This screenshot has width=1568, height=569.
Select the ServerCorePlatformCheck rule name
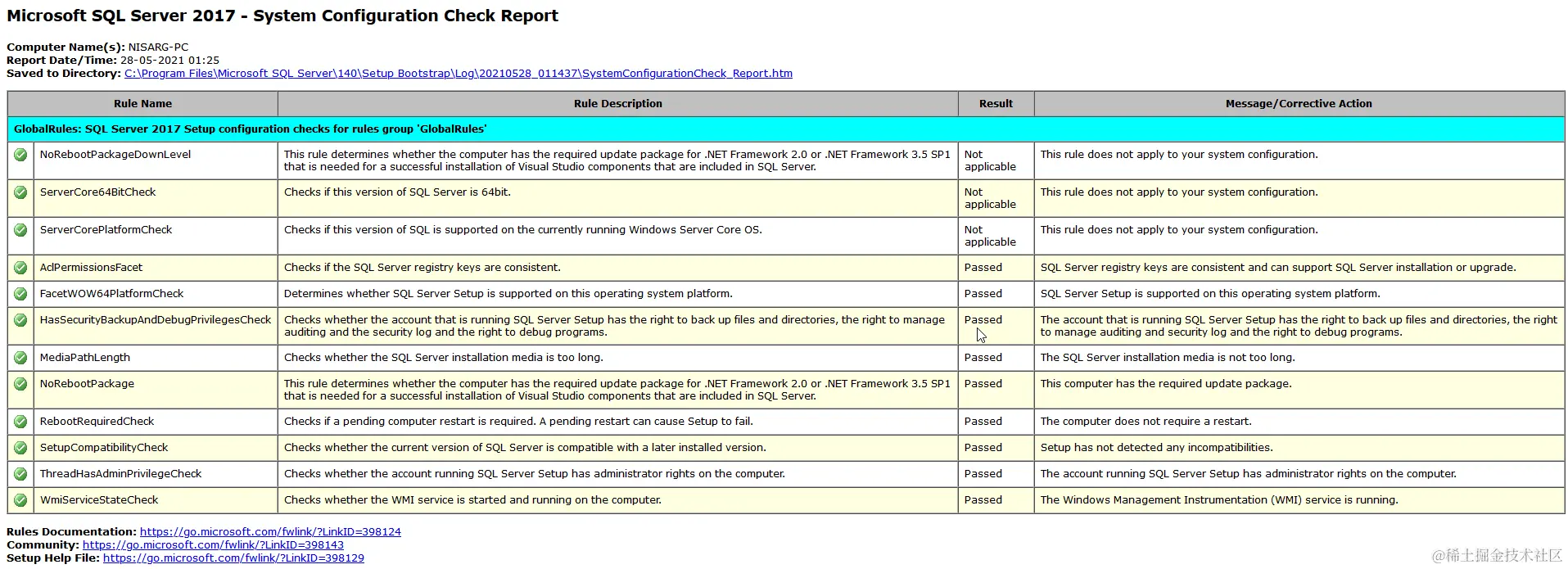106,230
